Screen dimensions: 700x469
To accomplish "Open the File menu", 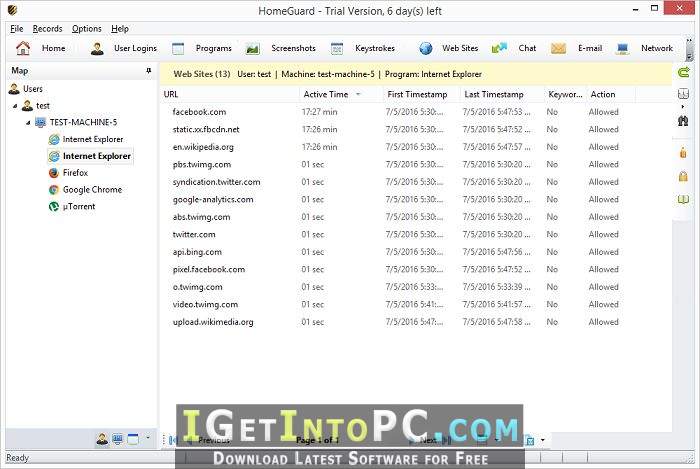I will 17,29.
